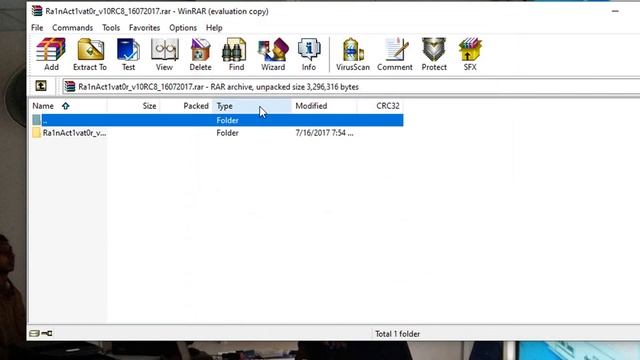Open the Commands menu
This screenshot has width=640, height=360.
[x=72, y=28]
